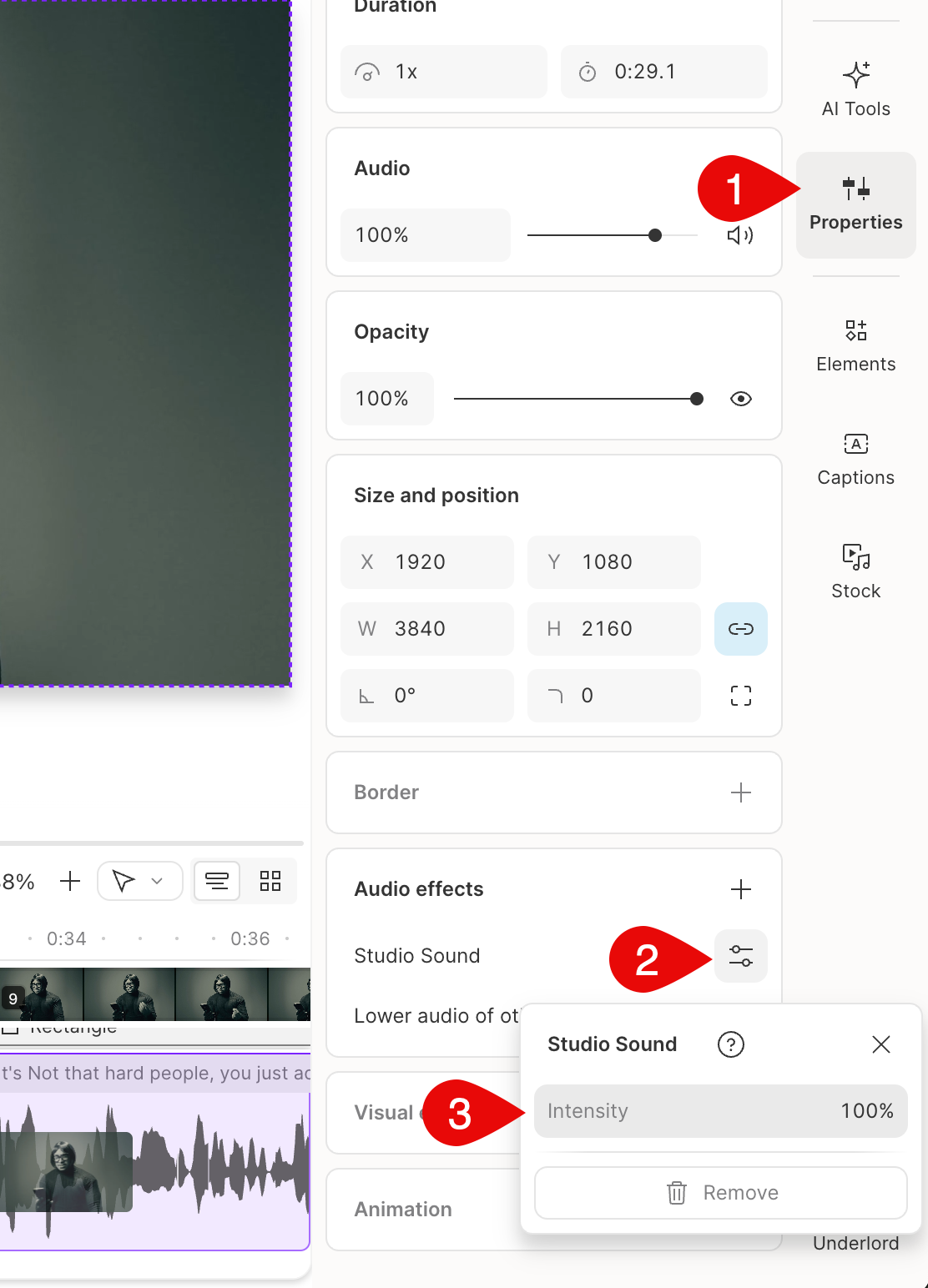The height and width of the screenshot is (1288, 928).
Task: Toggle aspect ratio lock link button
Action: click(740, 629)
